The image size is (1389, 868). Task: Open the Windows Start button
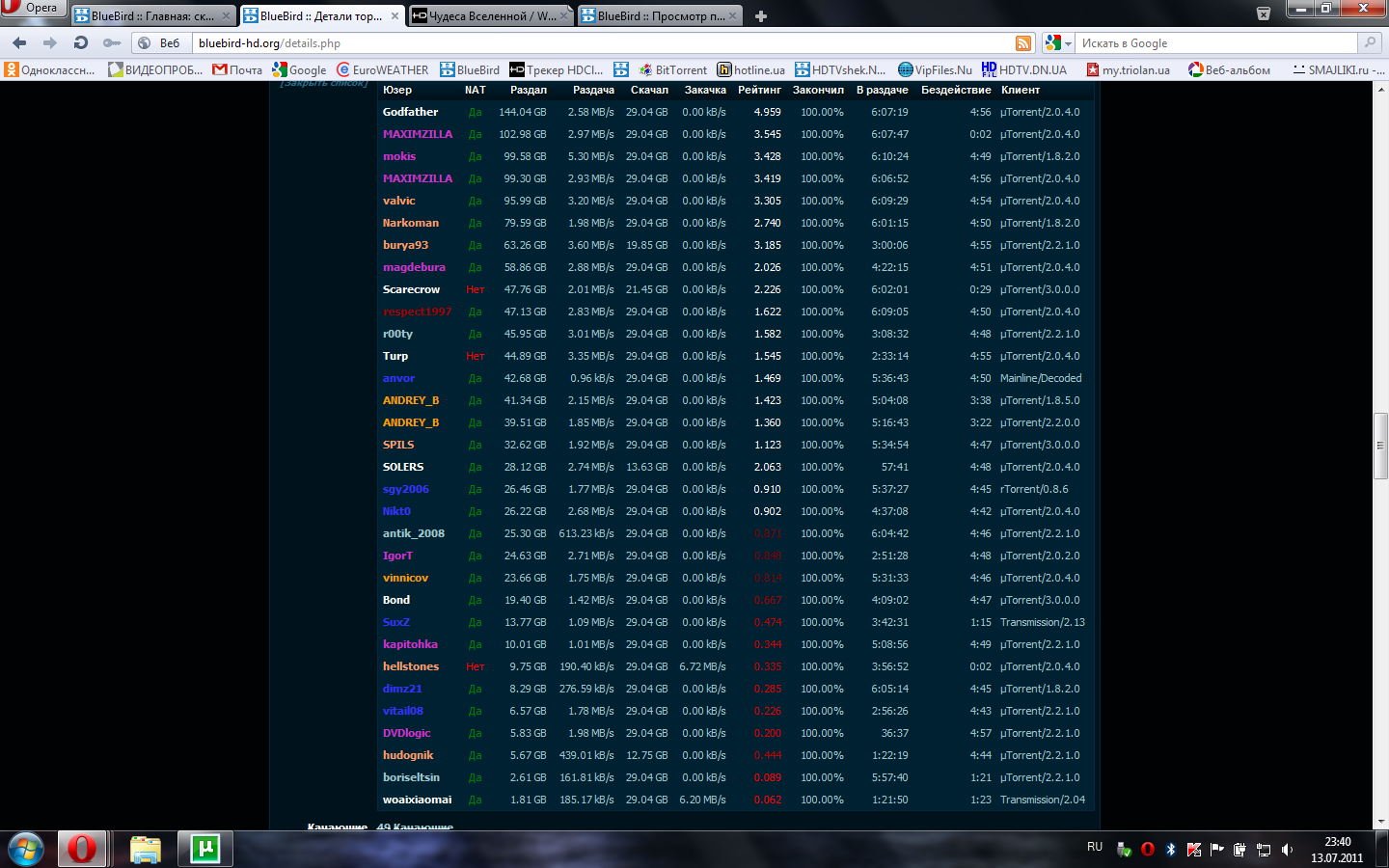click(26, 850)
